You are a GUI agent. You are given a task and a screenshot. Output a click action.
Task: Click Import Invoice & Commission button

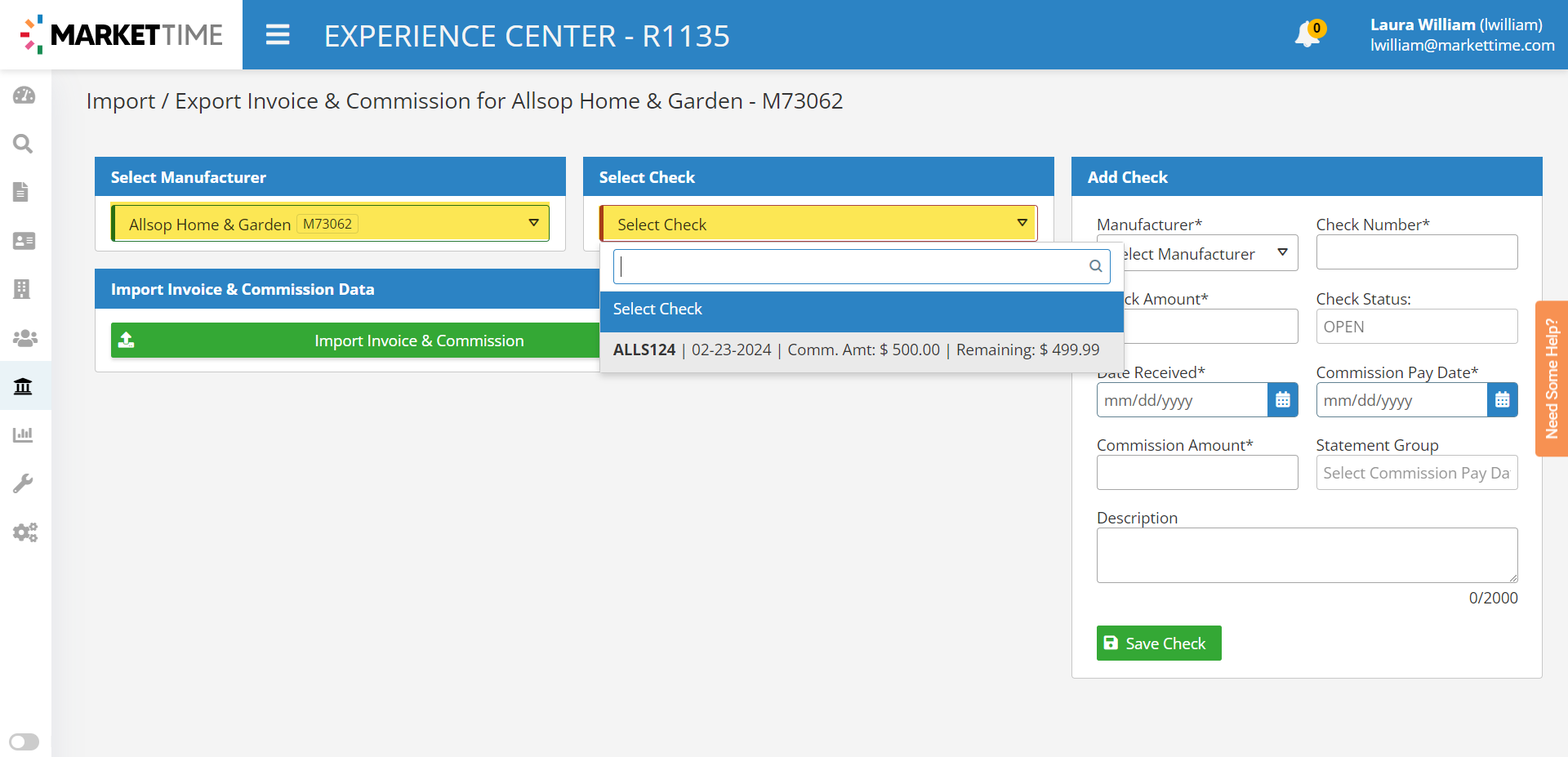355,341
